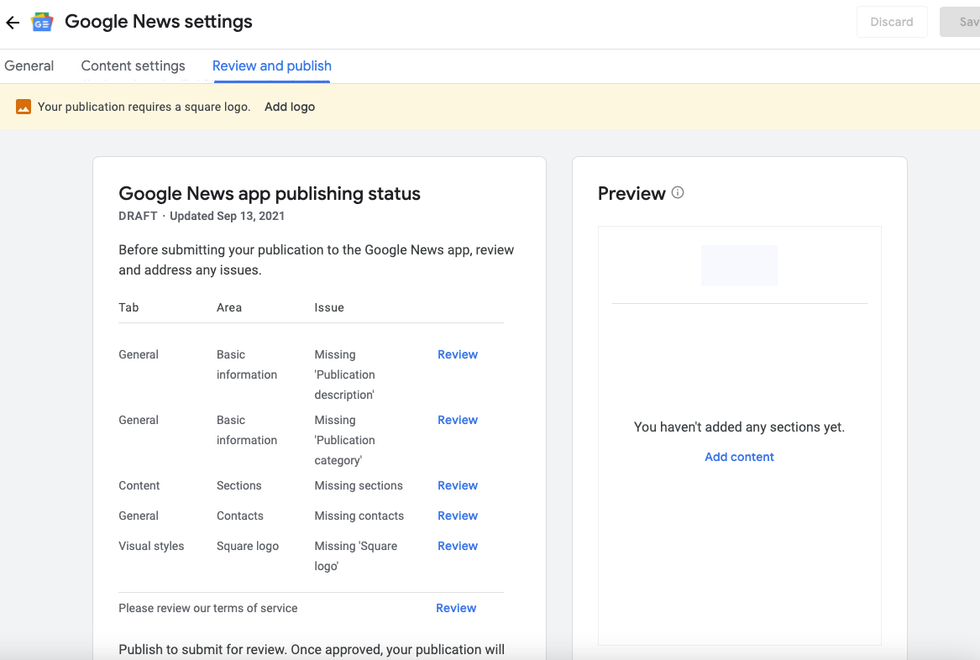Review missing Publication category issue
Viewport: 980px width, 660px height.
point(457,420)
